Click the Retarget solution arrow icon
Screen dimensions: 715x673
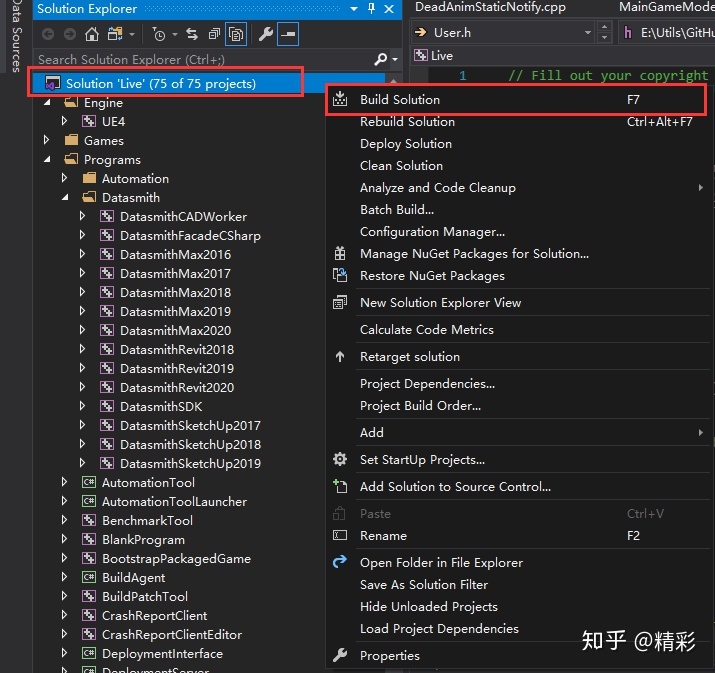(340, 357)
